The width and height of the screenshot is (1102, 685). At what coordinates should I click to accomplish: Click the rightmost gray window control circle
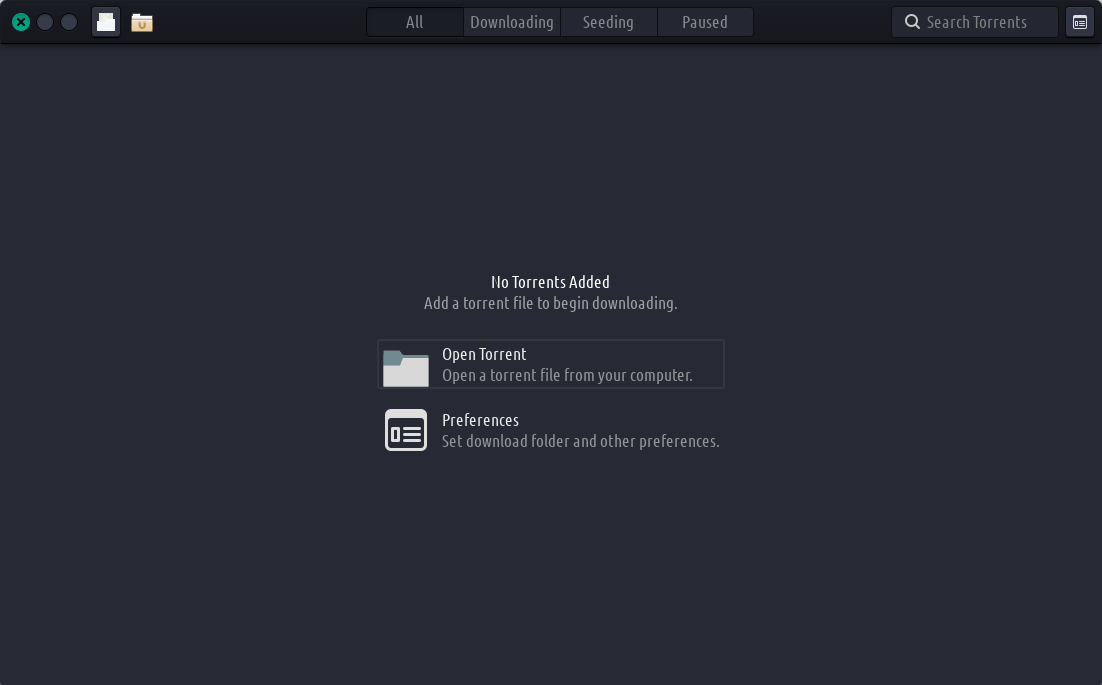pos(69,22)
